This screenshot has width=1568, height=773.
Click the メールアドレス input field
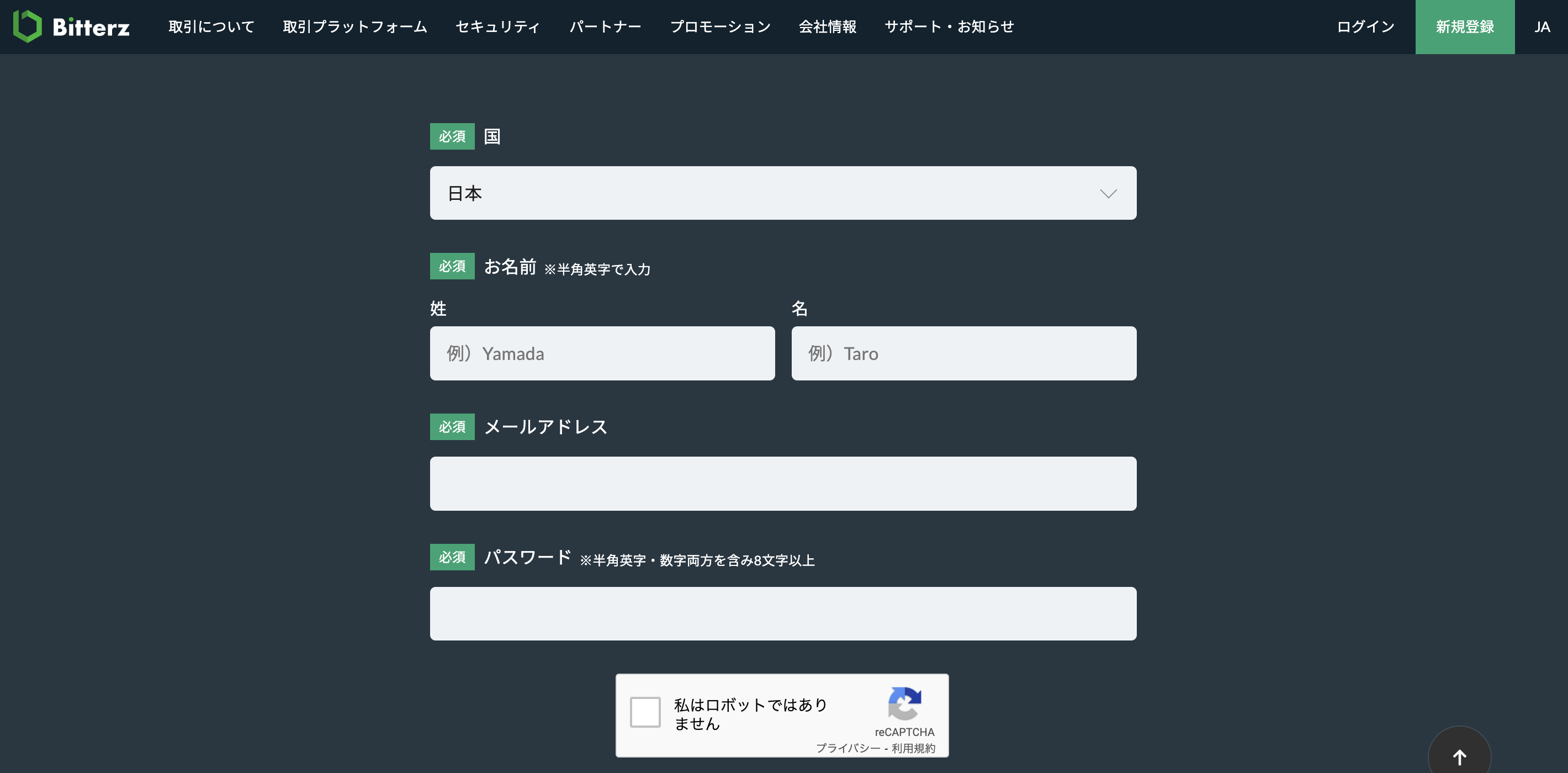point(782,483)
